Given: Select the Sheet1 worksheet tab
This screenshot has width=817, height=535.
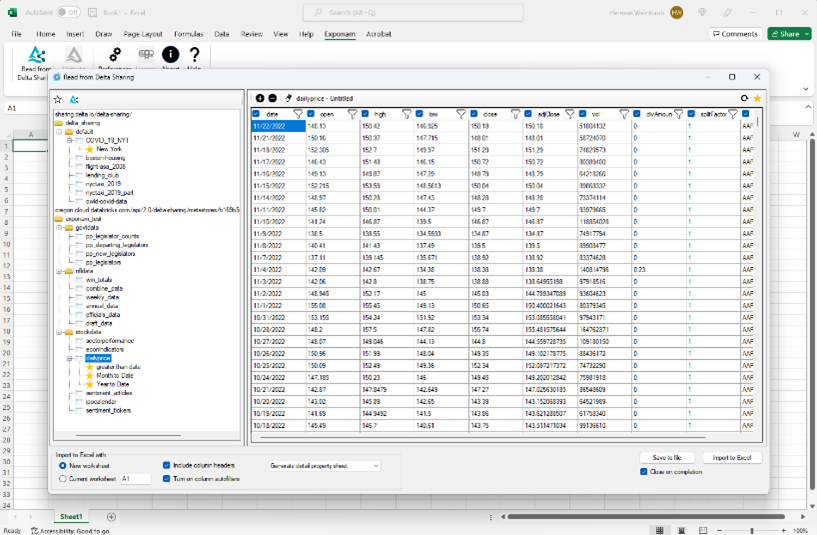Looking at the screenshot, I should coord(71,516).
